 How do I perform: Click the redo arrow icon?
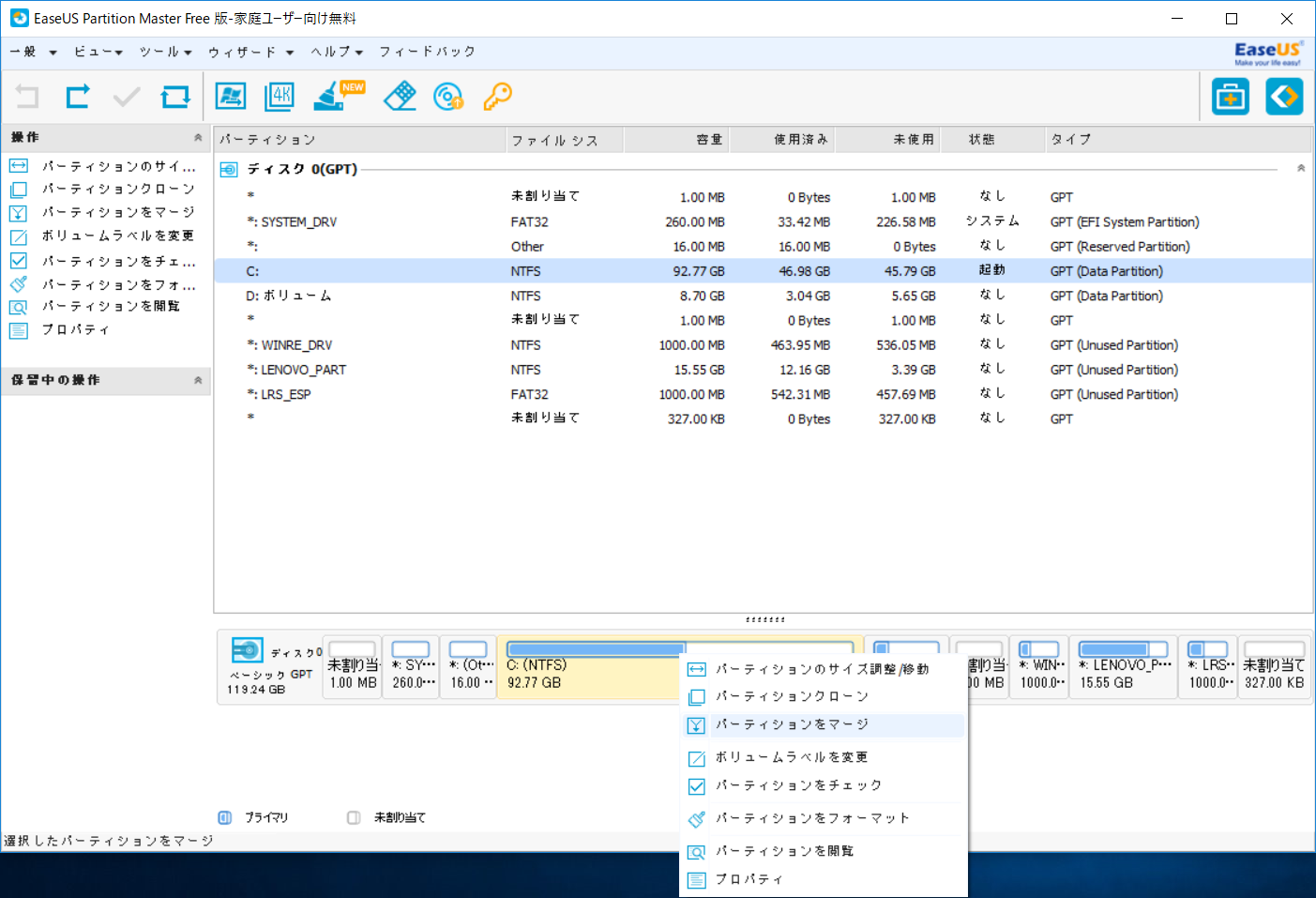[x=77, y=96]
